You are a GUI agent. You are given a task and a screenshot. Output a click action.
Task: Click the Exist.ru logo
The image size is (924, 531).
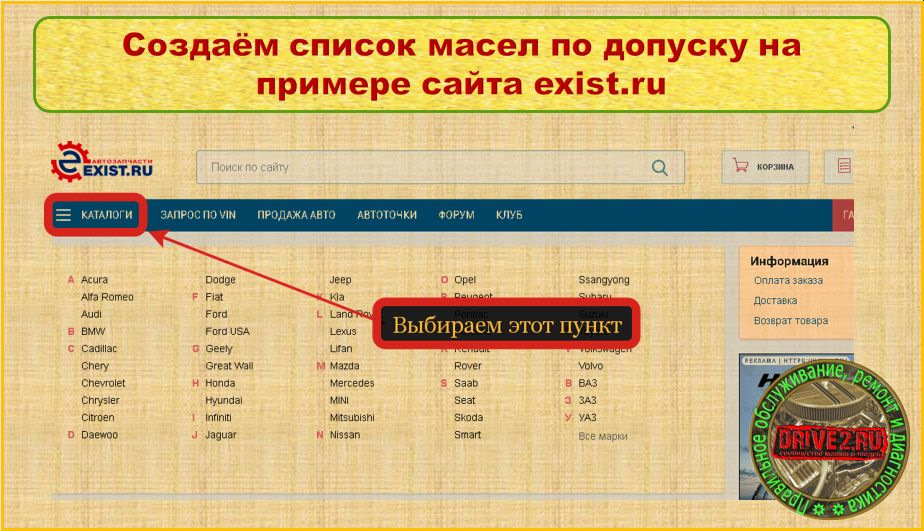tap(102, 161)
